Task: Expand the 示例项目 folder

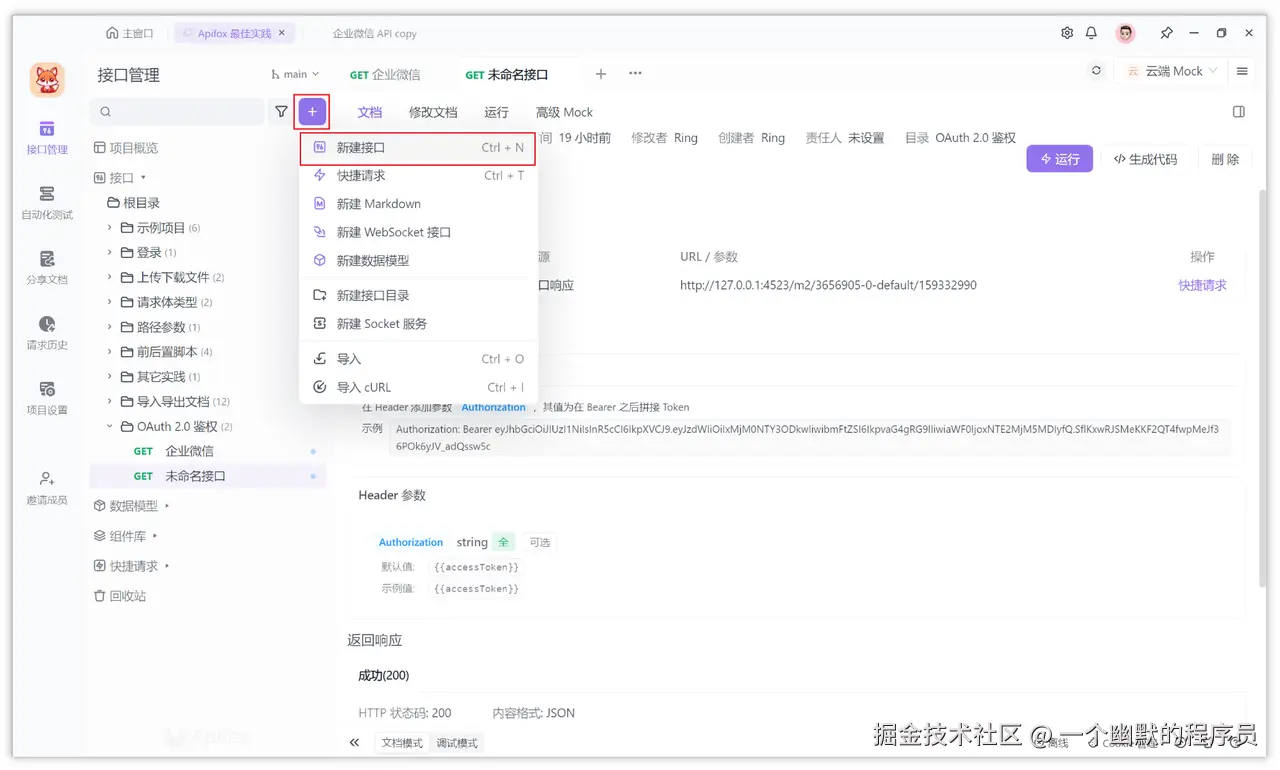Action: tap(110, 227)
